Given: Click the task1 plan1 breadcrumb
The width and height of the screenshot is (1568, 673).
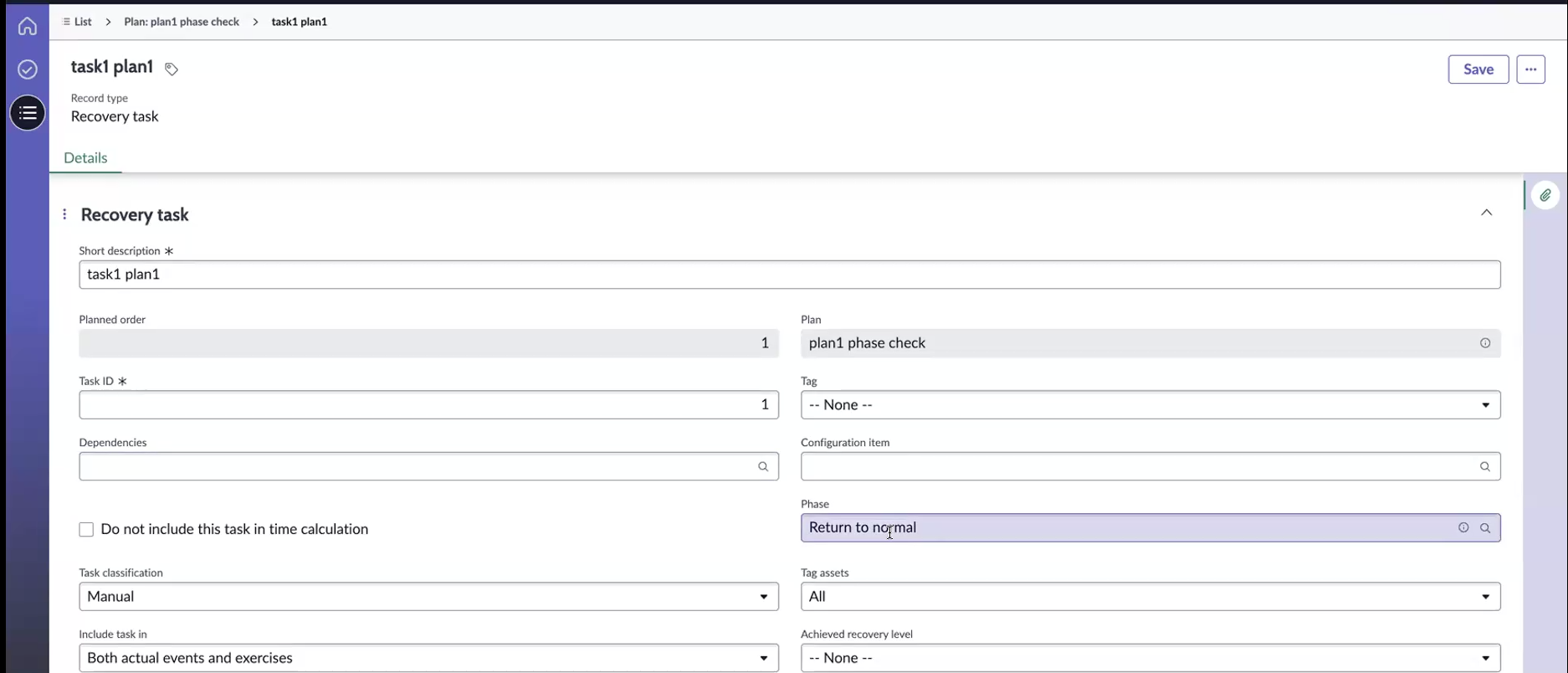Looking at the screenshot, I should coord(300,22).
